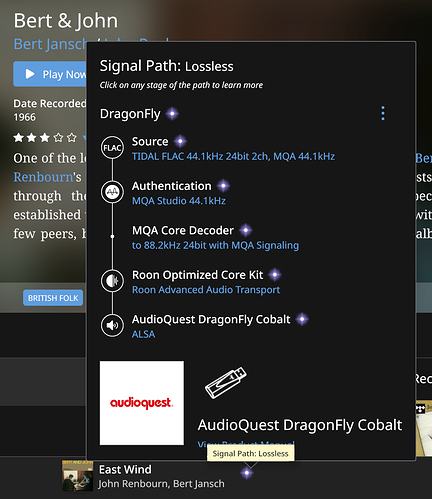Click the purple star beside Authentication

tap(223, 186)
